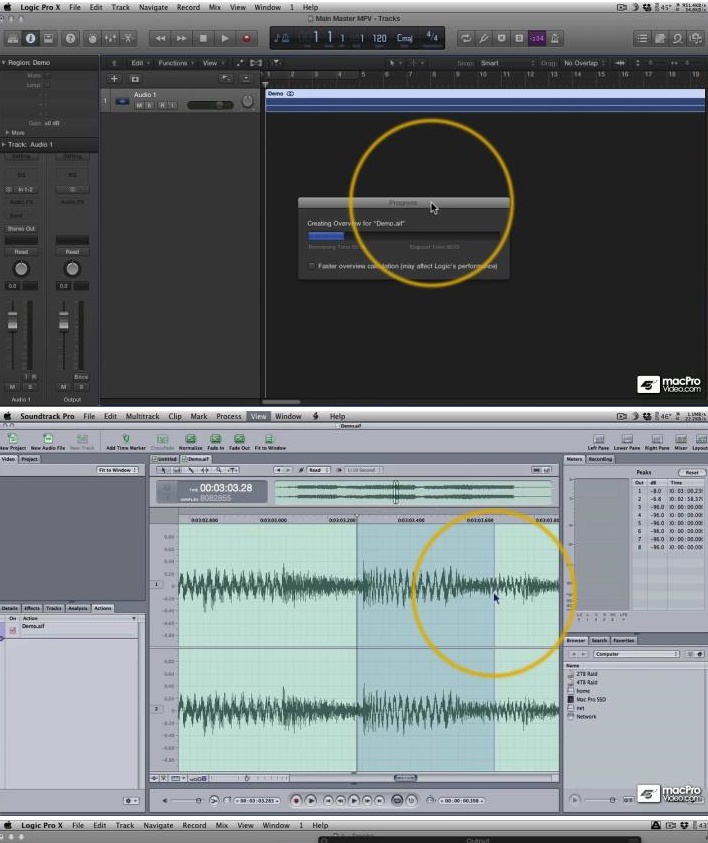Image resolution: width=708 pixels, height=843 pixels.
Task: Click the New Audio File icon
Action: tap(48, 442)
